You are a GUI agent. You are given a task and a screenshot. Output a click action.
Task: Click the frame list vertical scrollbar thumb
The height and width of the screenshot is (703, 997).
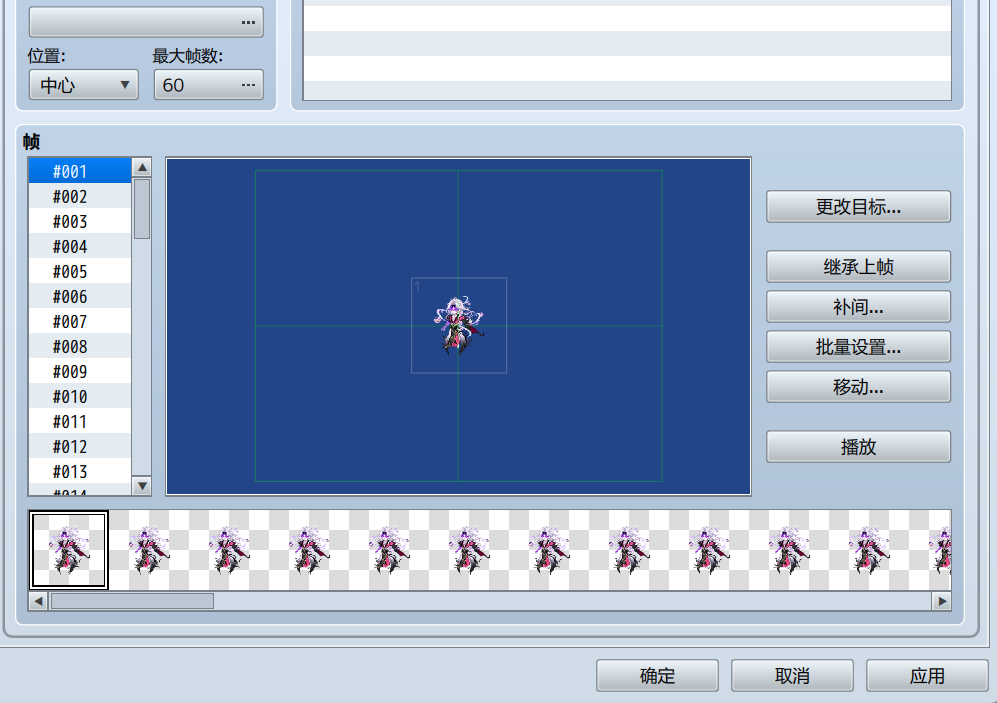[142, 208]
